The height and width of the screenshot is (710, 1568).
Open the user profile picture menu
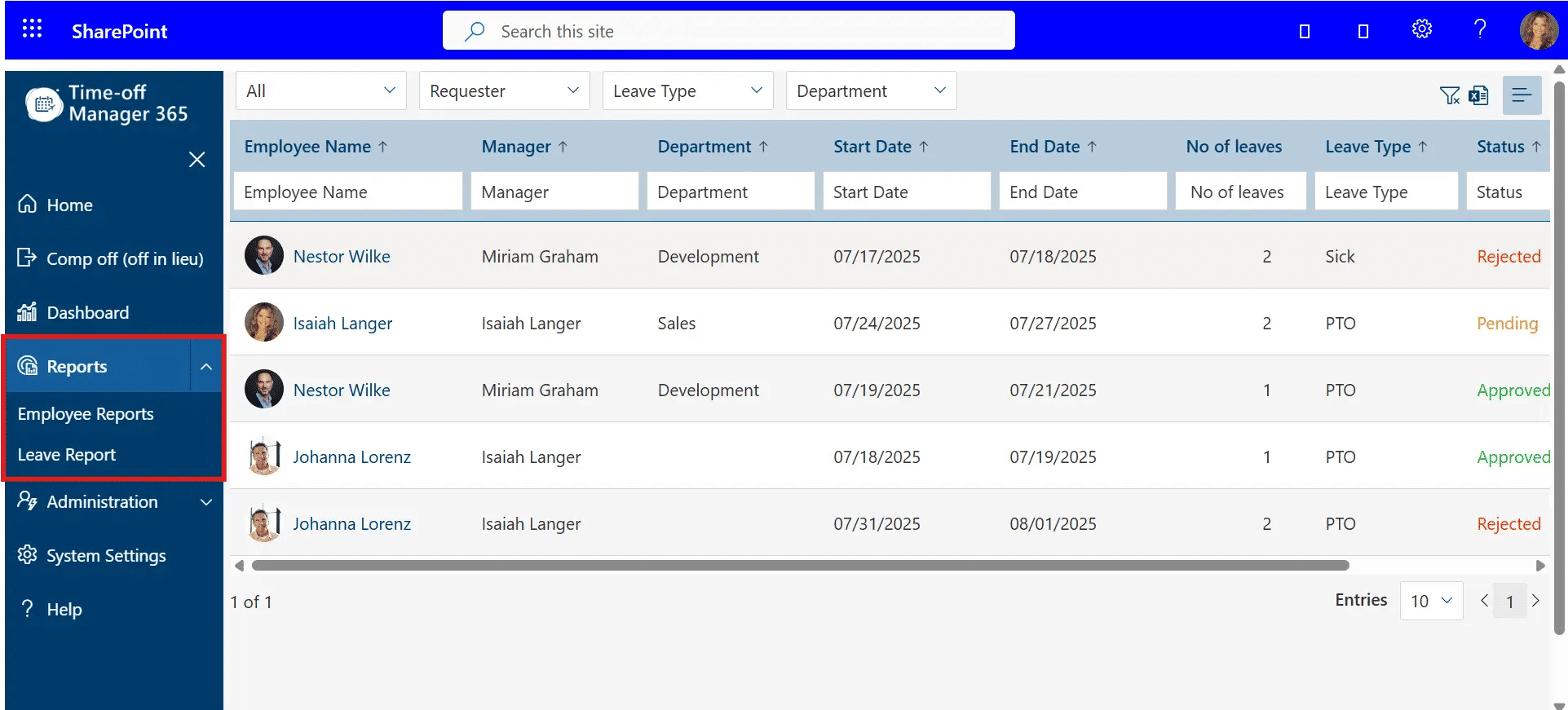(x=1538, y=30)
